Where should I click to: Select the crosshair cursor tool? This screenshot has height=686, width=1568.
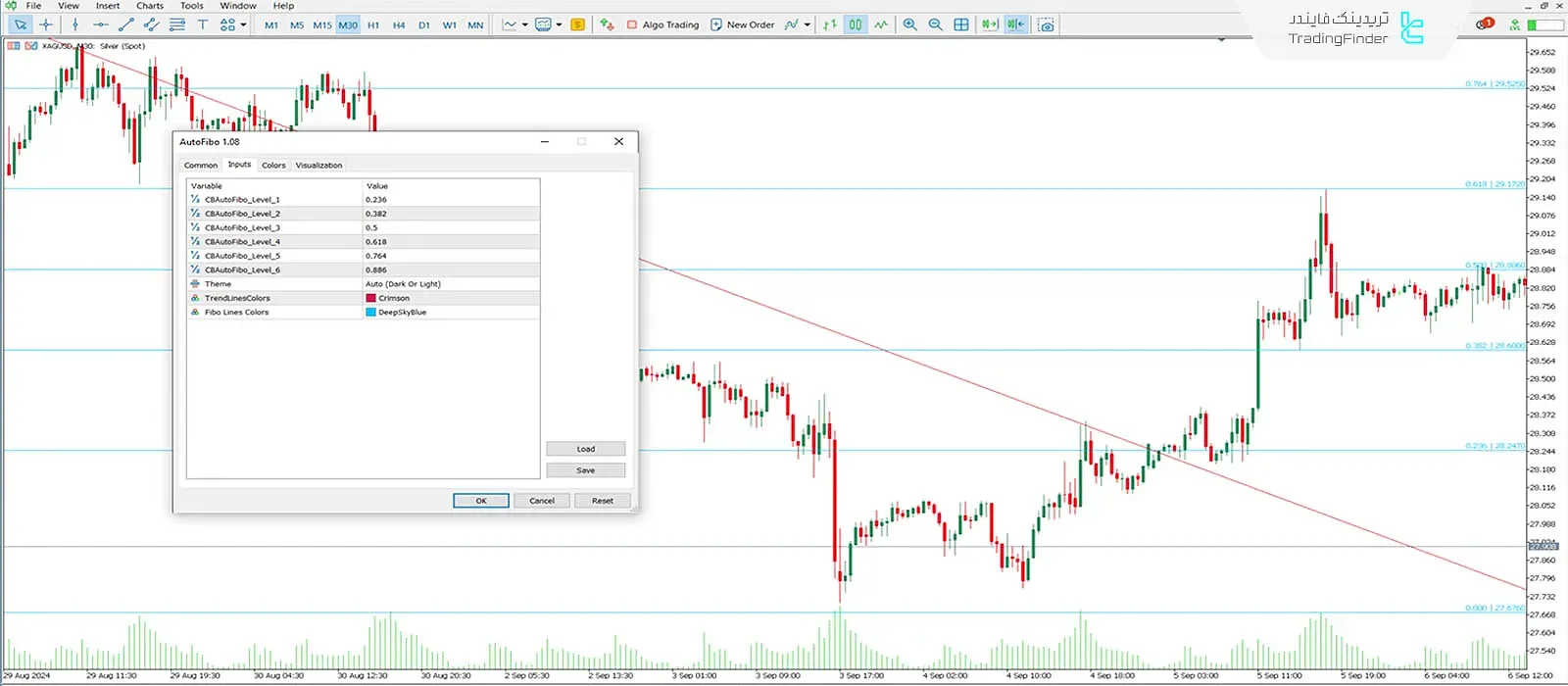(x=46, y=24)
